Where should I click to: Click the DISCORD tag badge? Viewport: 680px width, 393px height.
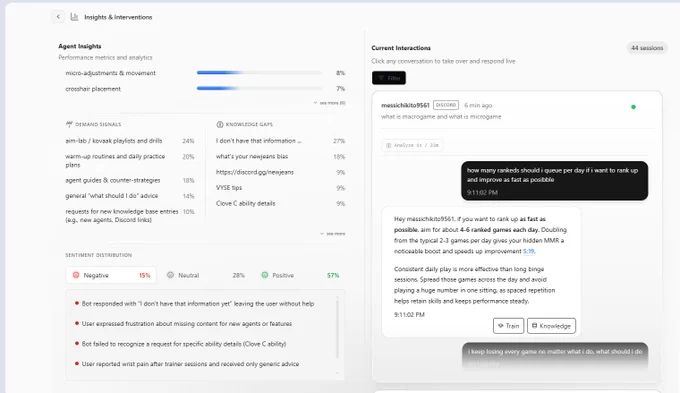point(446,105)
